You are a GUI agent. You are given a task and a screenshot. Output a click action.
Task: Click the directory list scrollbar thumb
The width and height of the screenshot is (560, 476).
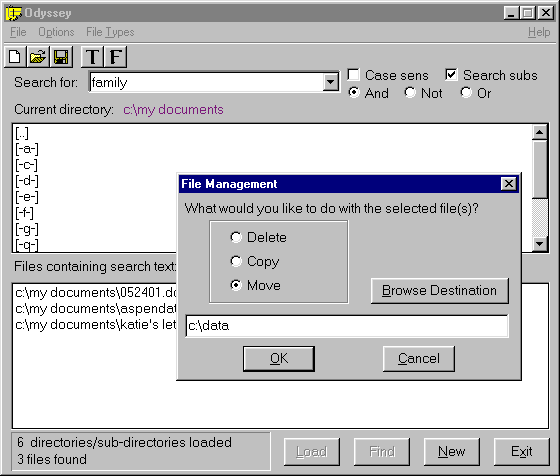[540, 169]
